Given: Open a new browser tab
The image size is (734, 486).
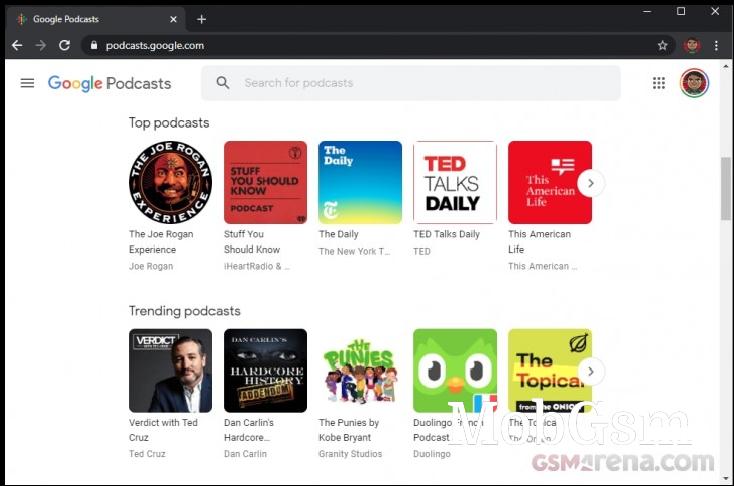Looking at the screenshot, I should (x=201, y=19).
